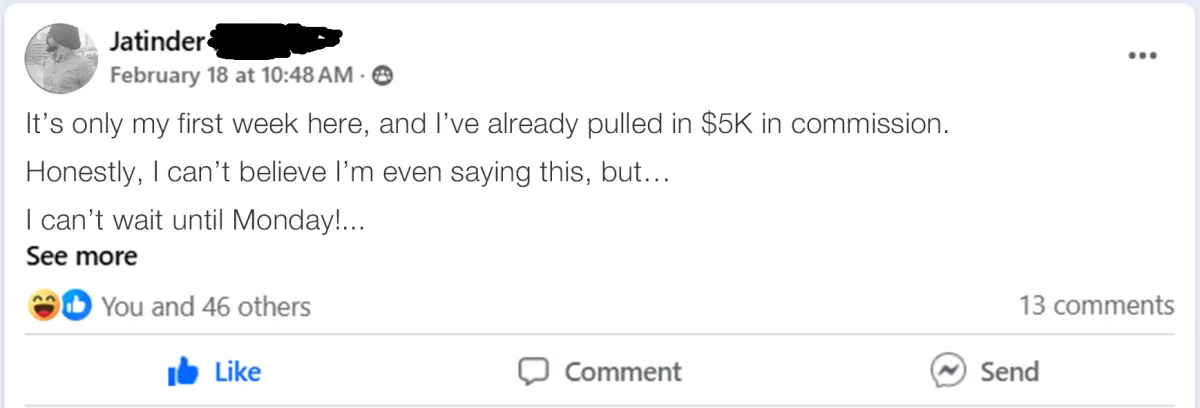Expand the 13 comments thread
1200x408 pixels.
point(1096,305)
